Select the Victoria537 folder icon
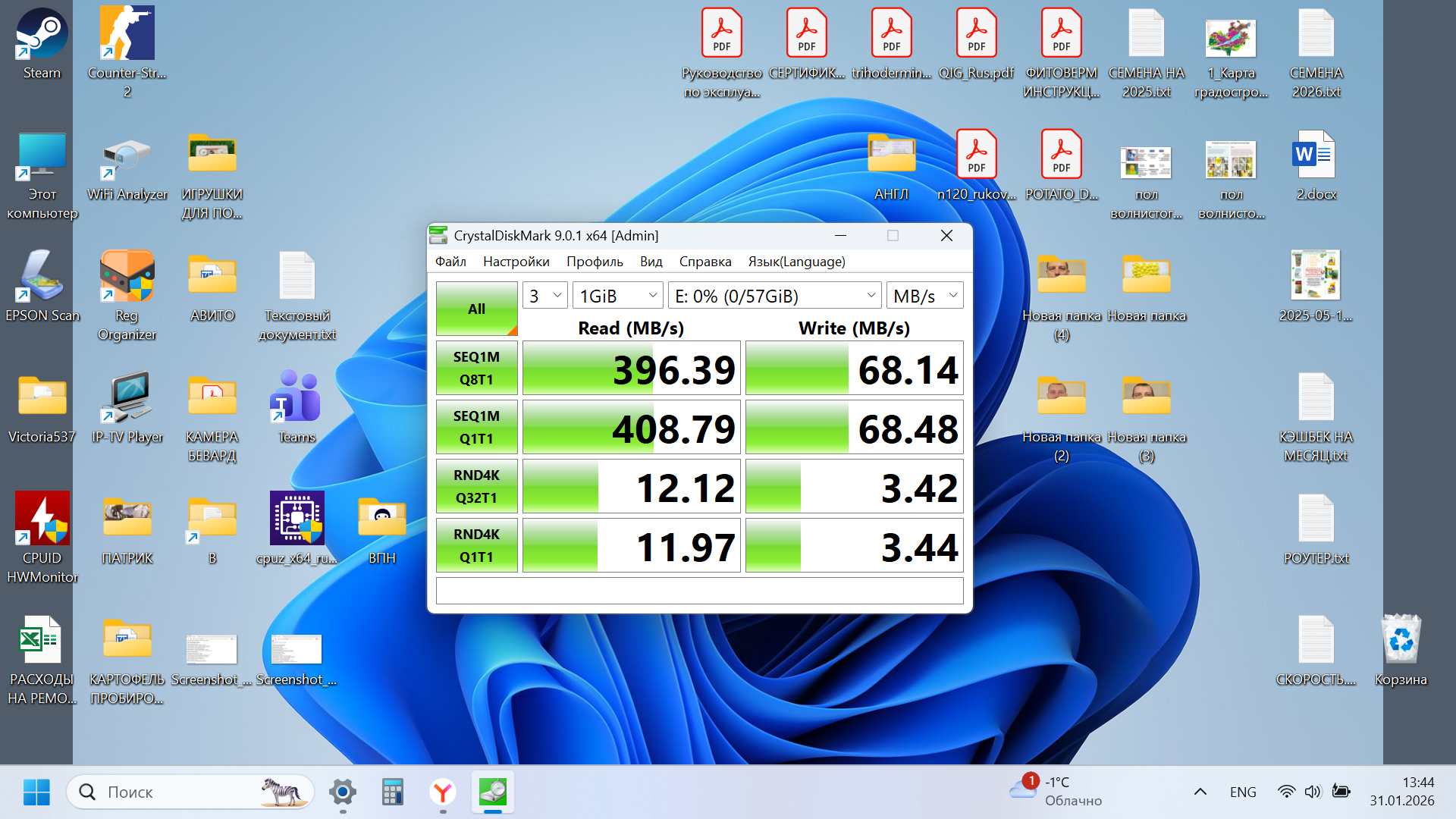This screenshot has height=819, width=1456. click(x=42, y=408)
